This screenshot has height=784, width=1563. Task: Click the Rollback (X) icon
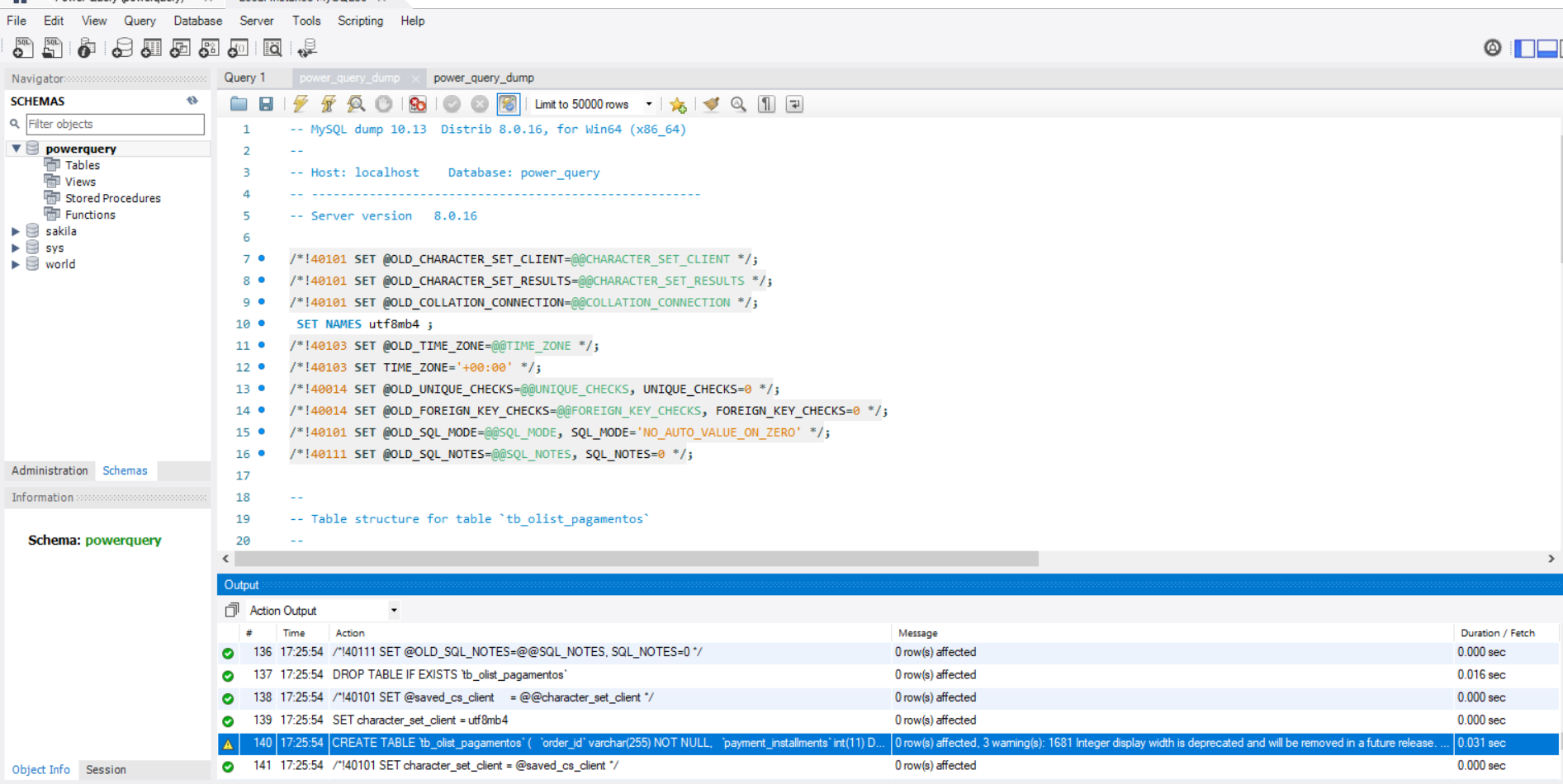coord(480,104)
